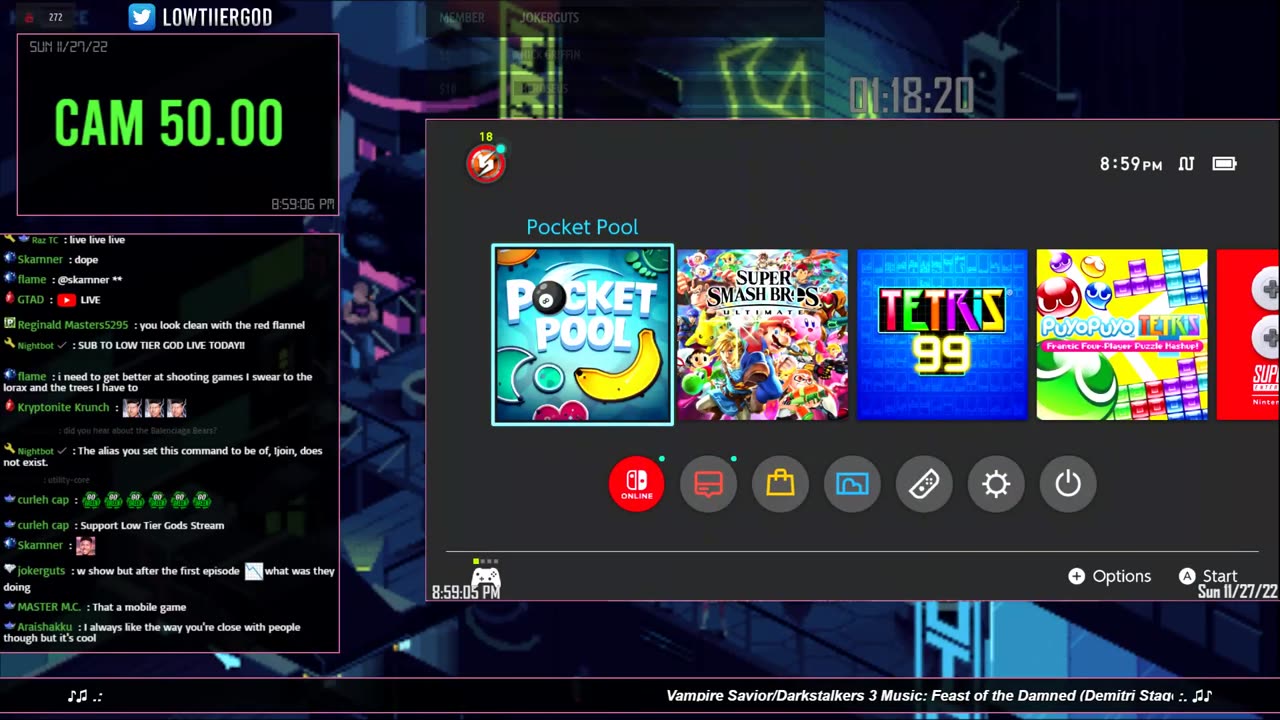
Task: Click the CAM 50.00 text
Action: (168, 124)
